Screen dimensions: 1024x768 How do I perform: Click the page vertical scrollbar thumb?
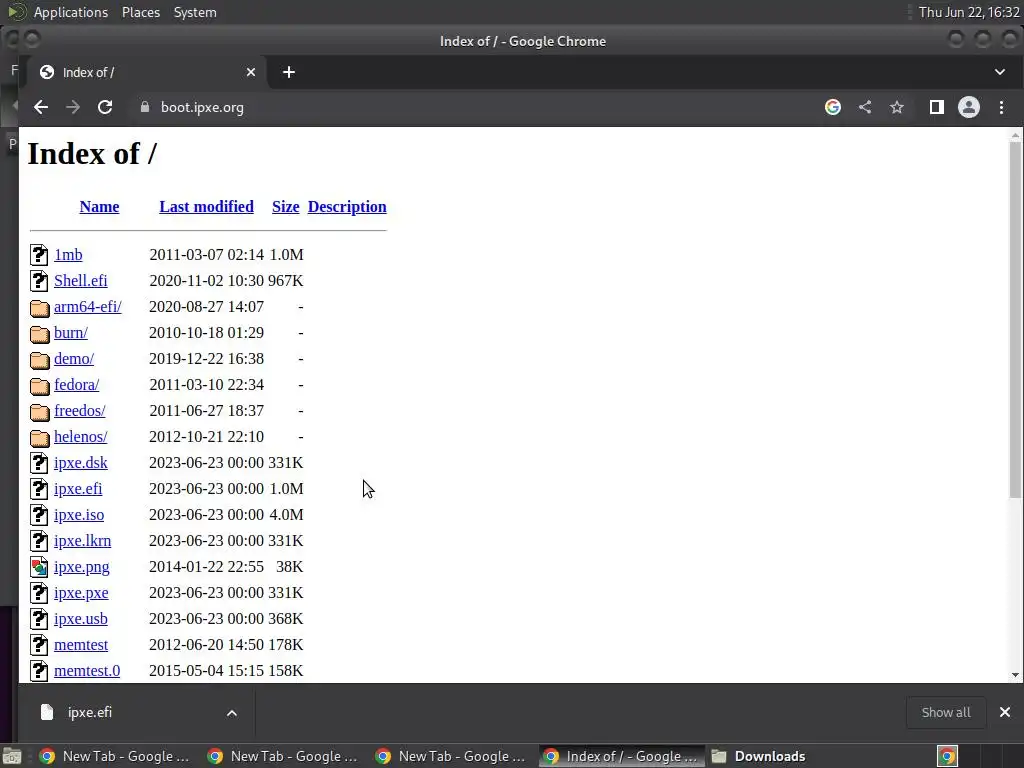[1015, 320]
